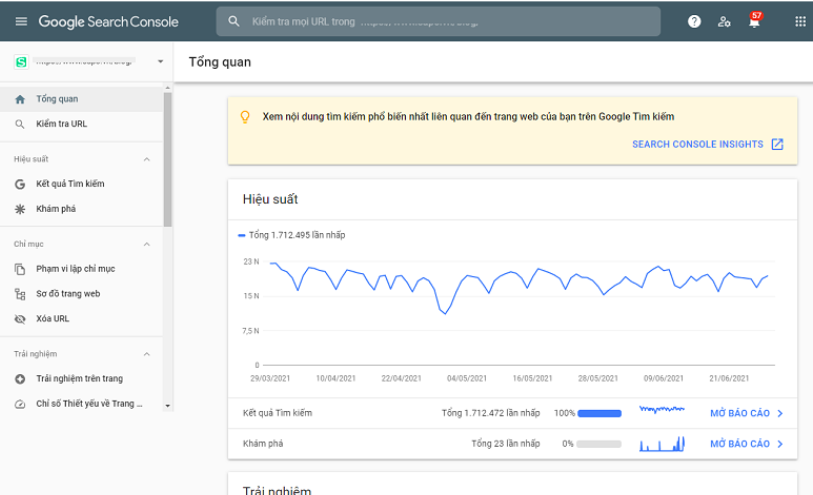Viewport: 813px width, 495px height.
Task: Click chevron next to Kết quả Tìm kiếm report
Action: [780, 413]
